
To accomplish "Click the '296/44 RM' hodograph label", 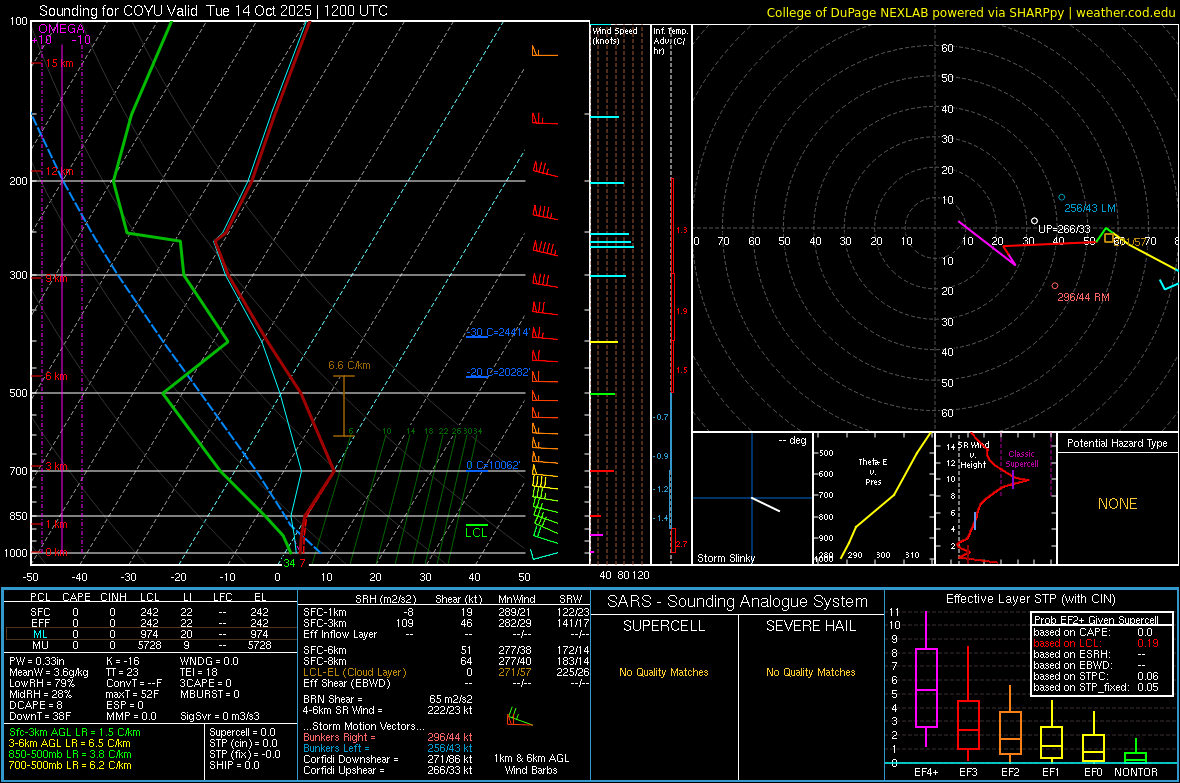I will coord(1083,297).
